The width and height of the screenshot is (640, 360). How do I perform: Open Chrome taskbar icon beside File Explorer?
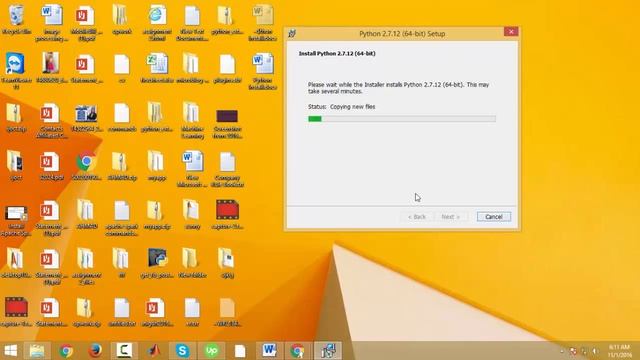(x=66, y=351)
